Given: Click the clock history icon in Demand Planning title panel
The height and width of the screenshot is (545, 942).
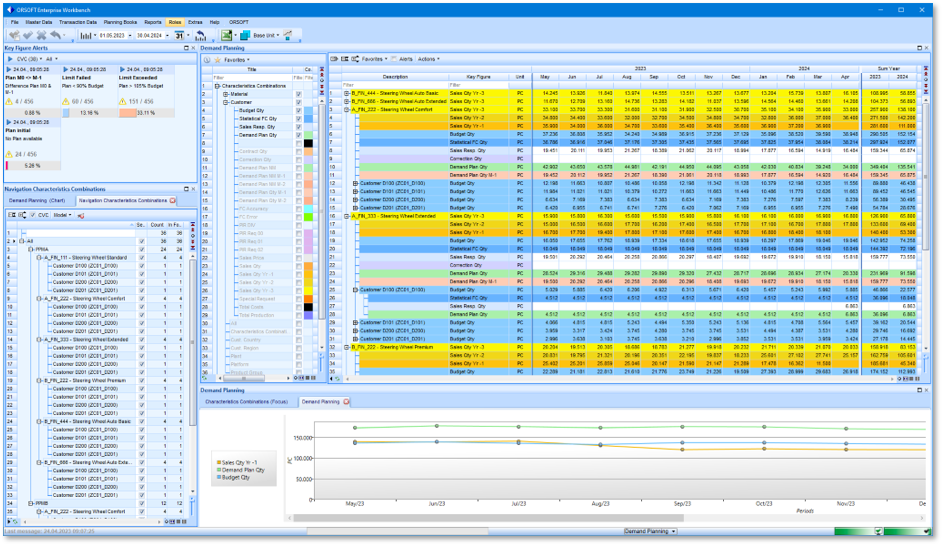Looking at the screenshot, I should pyautogui.click(x=207, y=59).
